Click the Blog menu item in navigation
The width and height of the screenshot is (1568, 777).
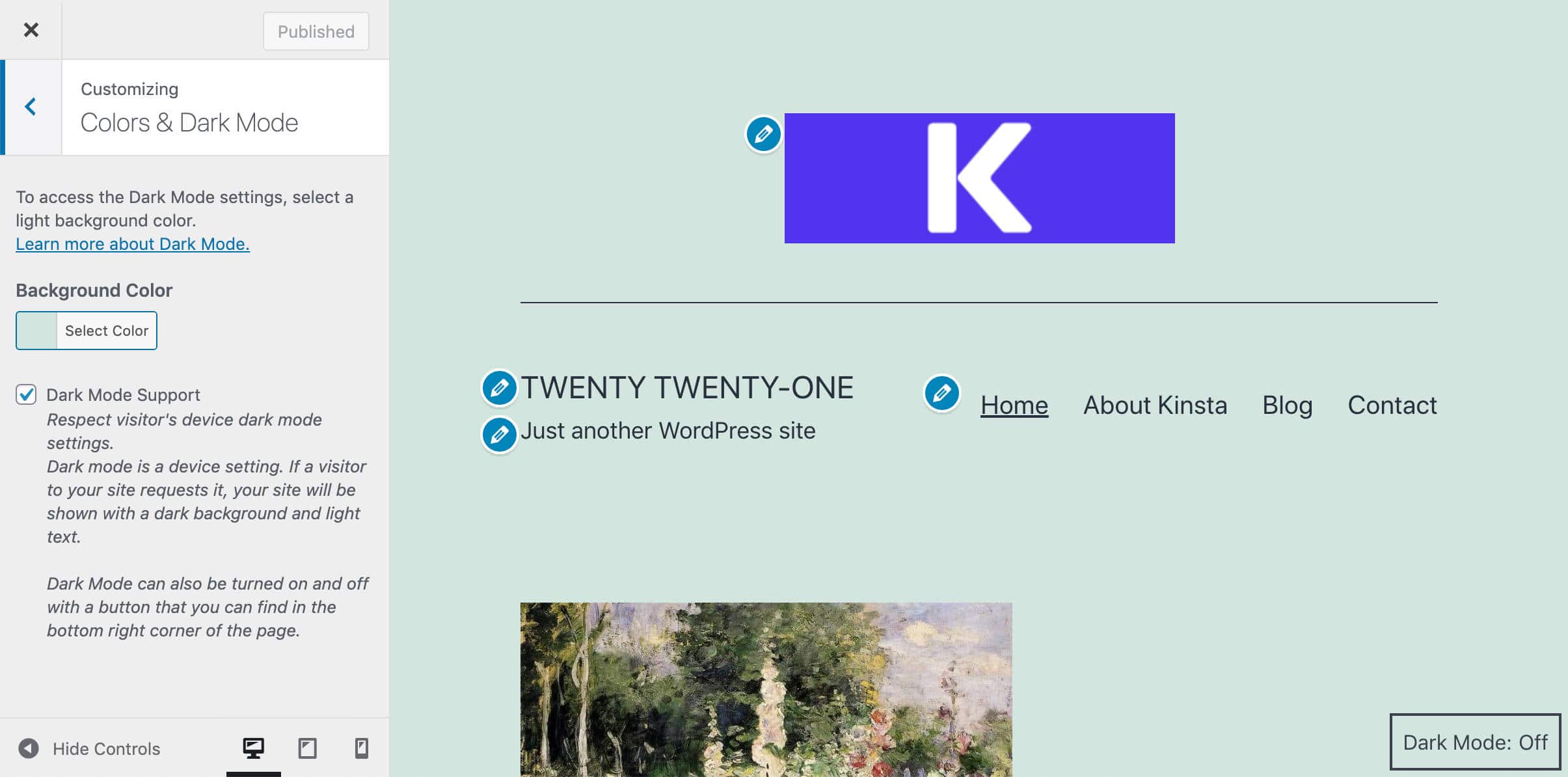click(x=1287, y=405)
